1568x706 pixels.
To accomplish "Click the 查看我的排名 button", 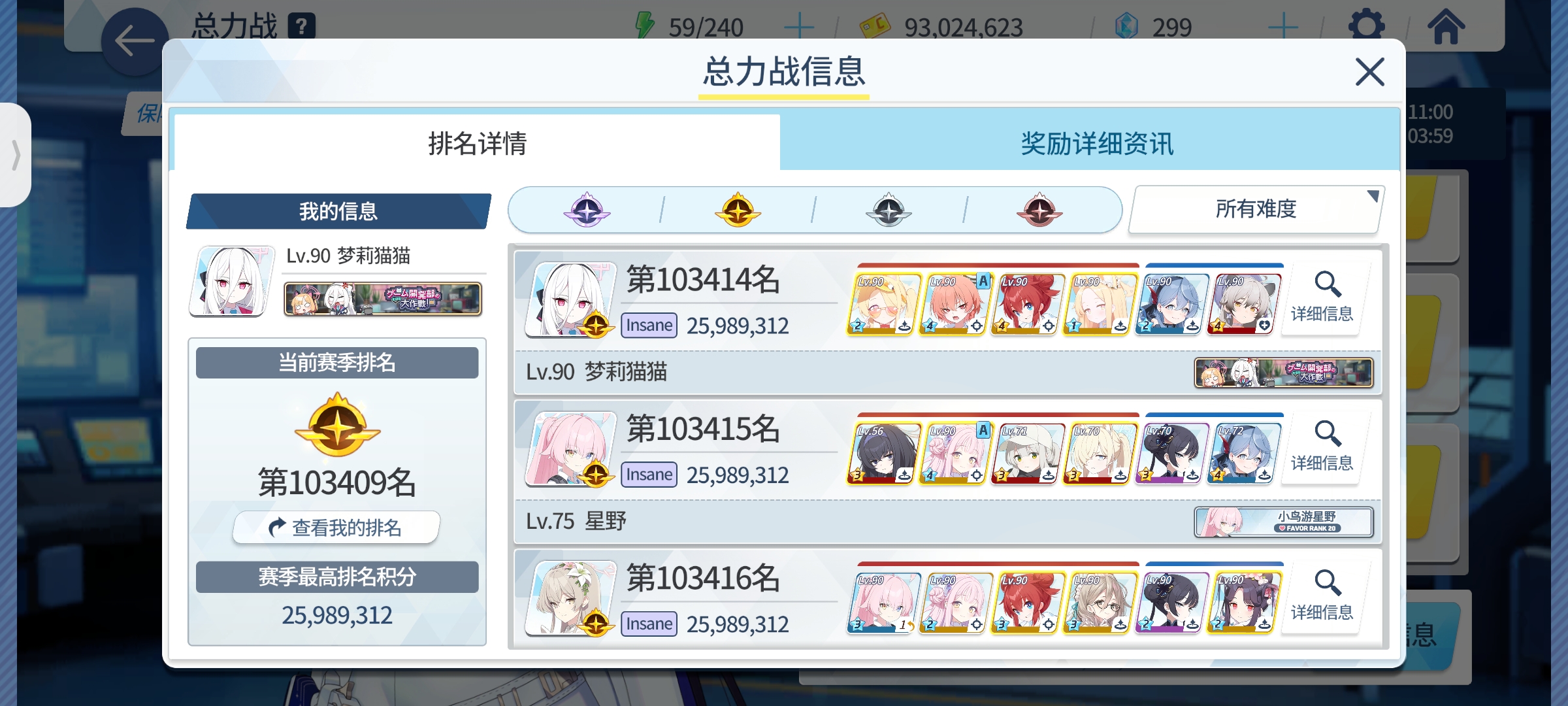I will coord(336,527).
